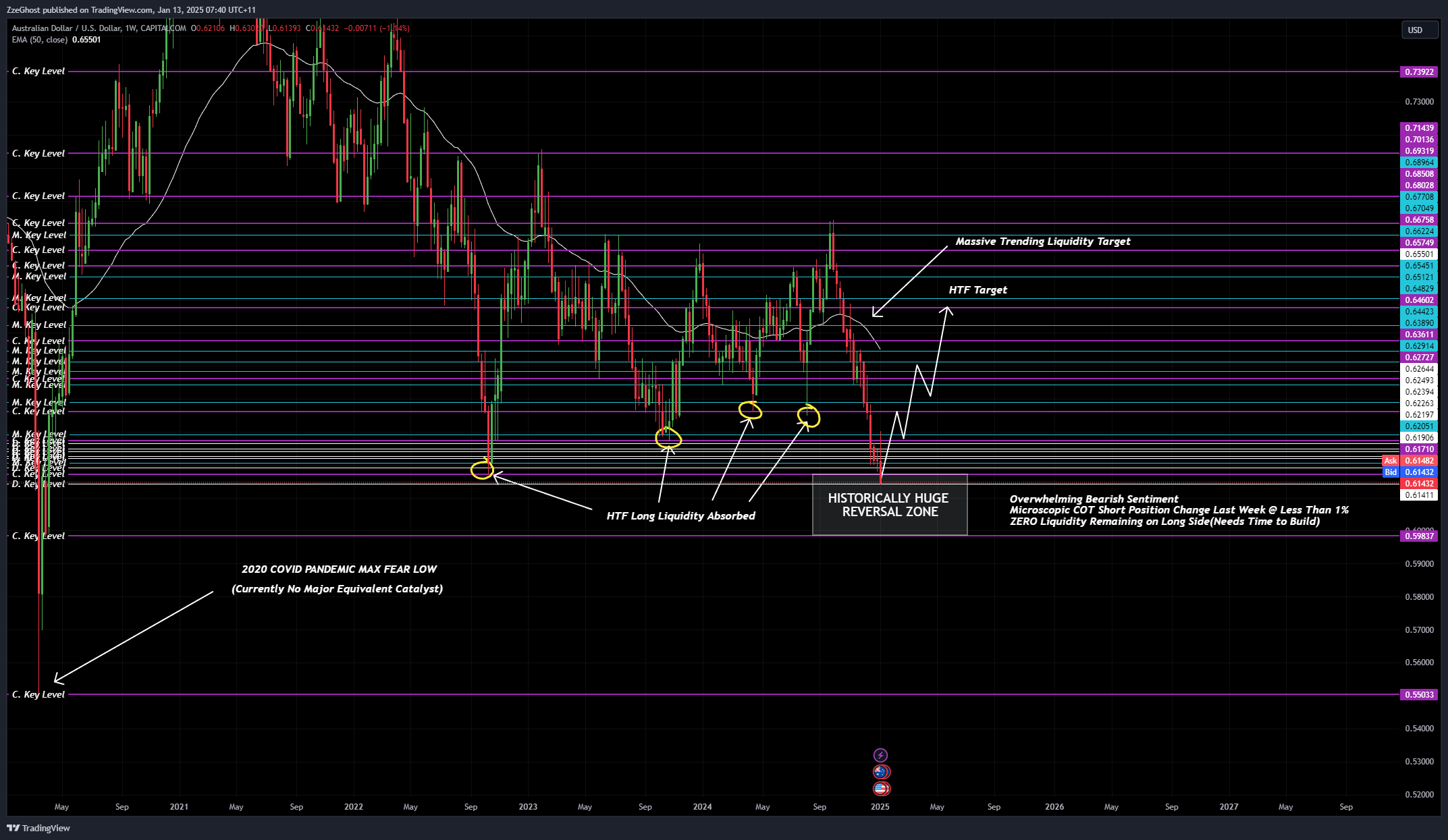Image resolution: width=1448 pixels, height=840 pixels.
Task: Click the ZzeGhost published on TradingView.com header
Action: (x=131, y=9)
